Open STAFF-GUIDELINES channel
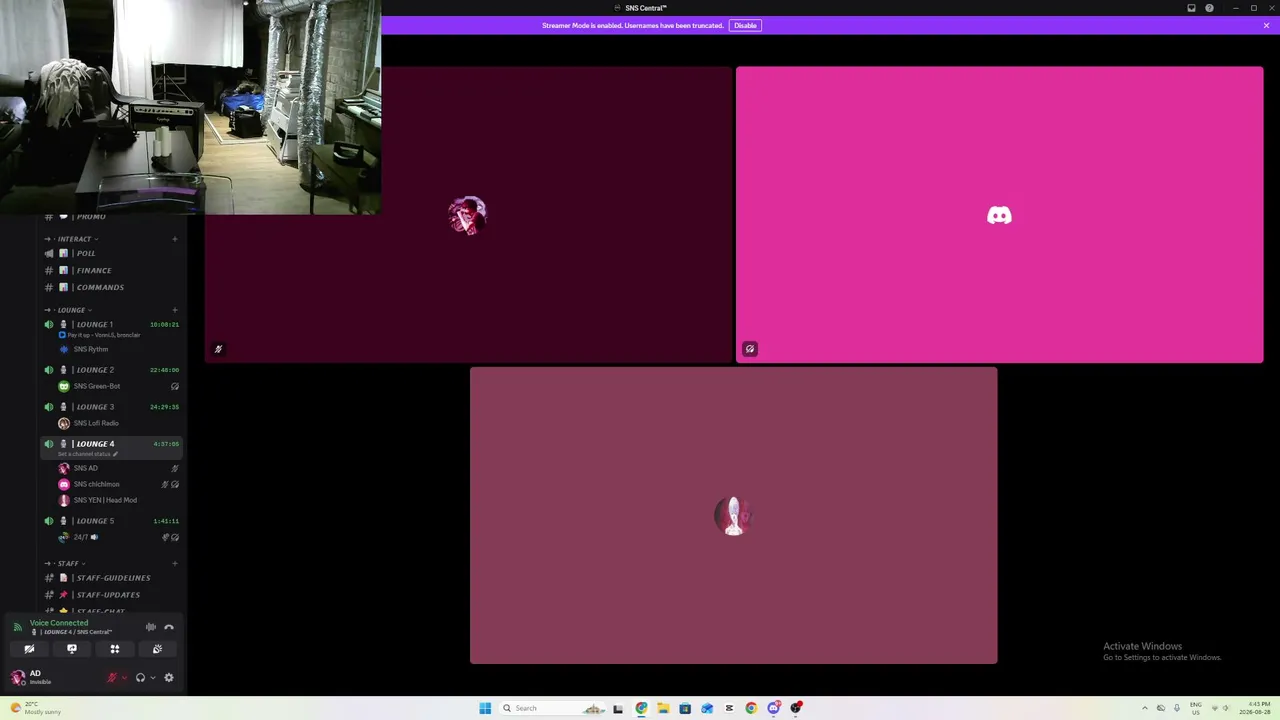 coord(112,578)
